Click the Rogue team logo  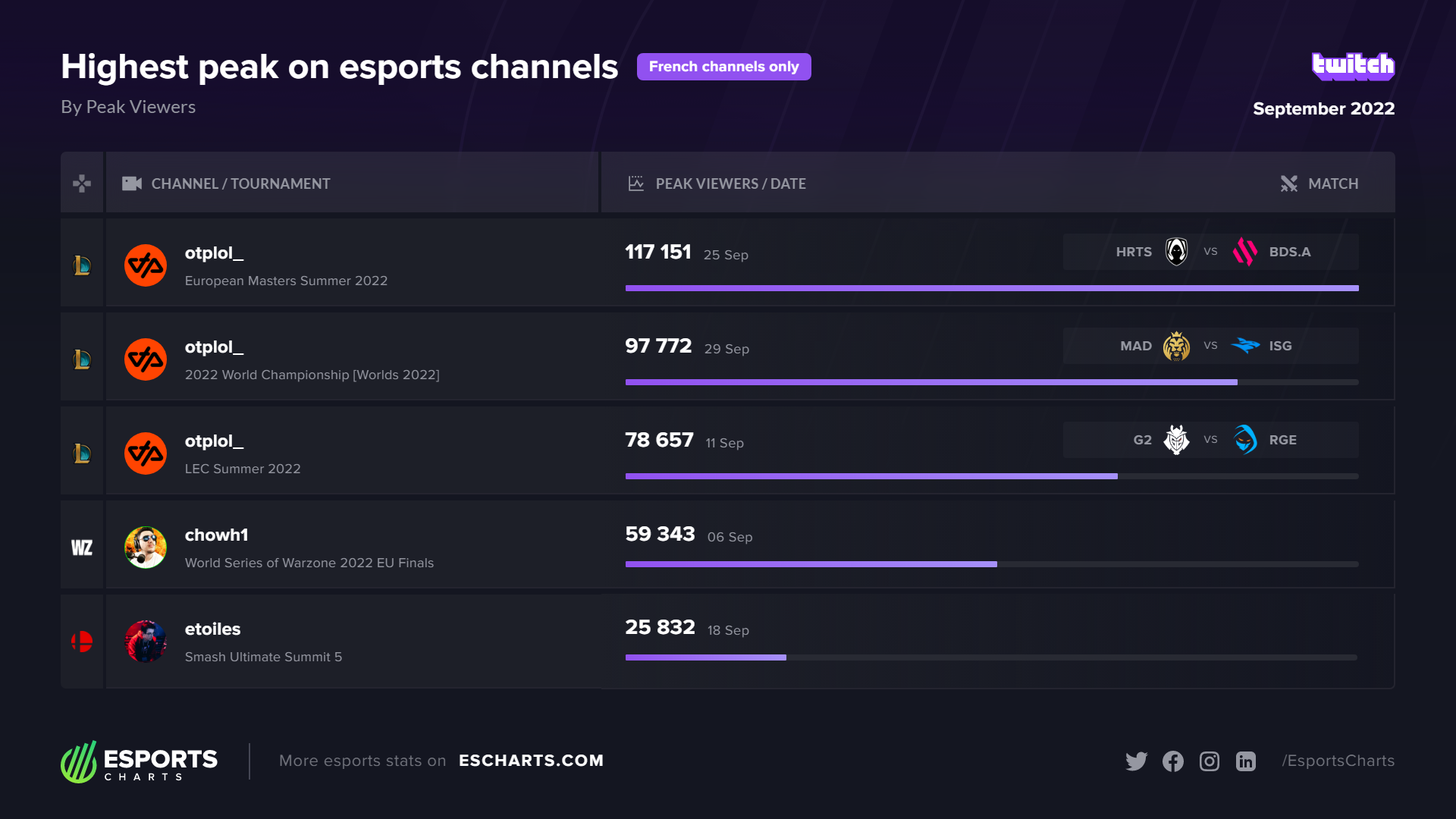pos(1244,440)
